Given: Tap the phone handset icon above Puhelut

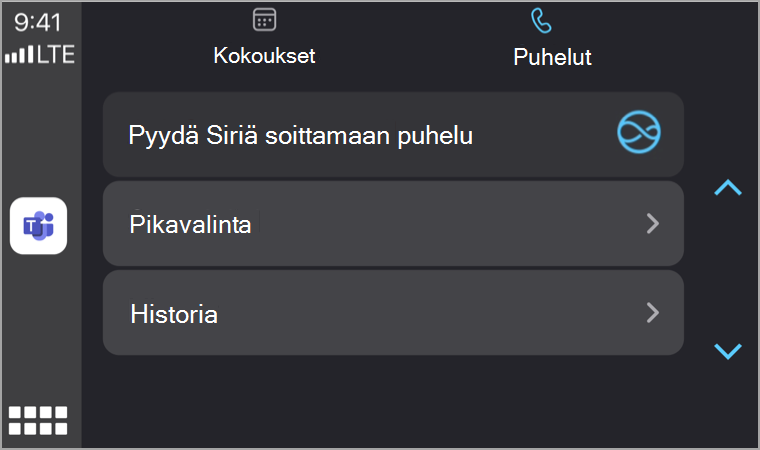Looking at the screenshot, I should (541, 21).
